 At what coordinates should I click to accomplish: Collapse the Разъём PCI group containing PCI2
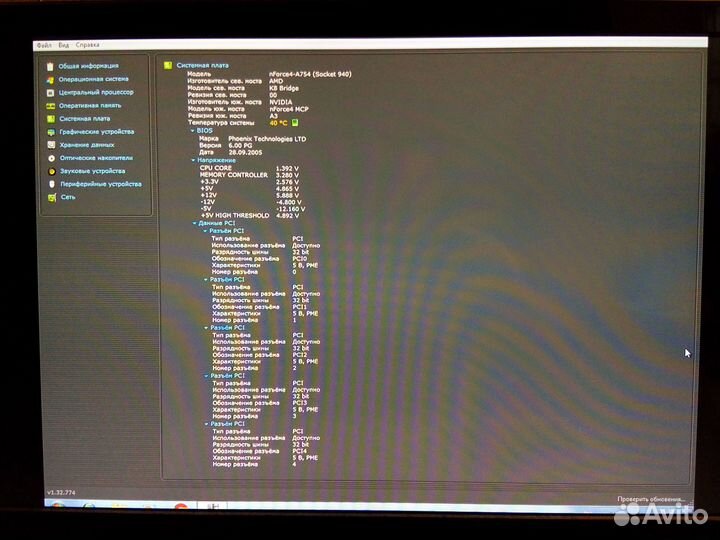[206, 328]
